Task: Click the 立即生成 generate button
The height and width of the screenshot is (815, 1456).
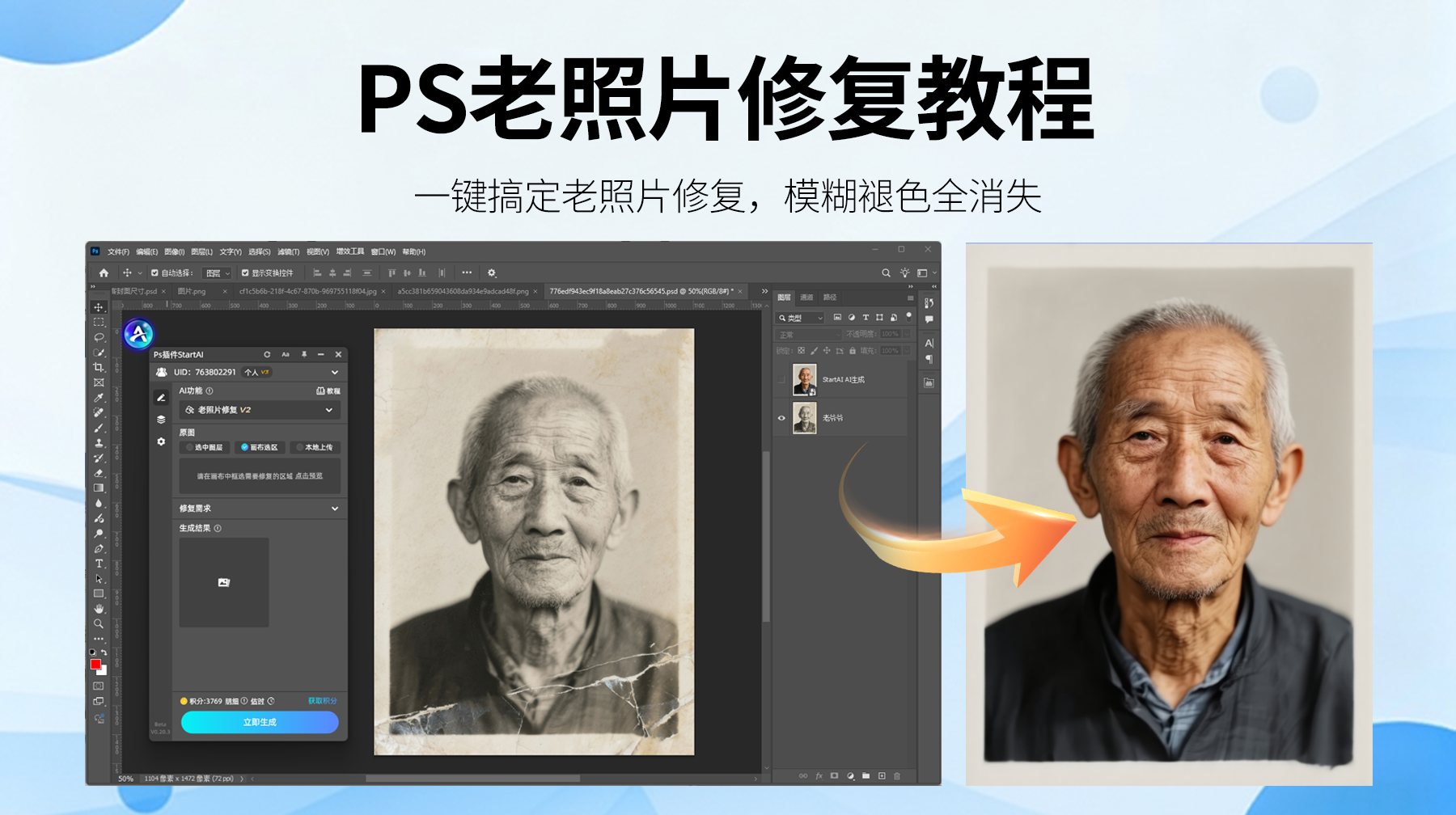Action: 260,722
